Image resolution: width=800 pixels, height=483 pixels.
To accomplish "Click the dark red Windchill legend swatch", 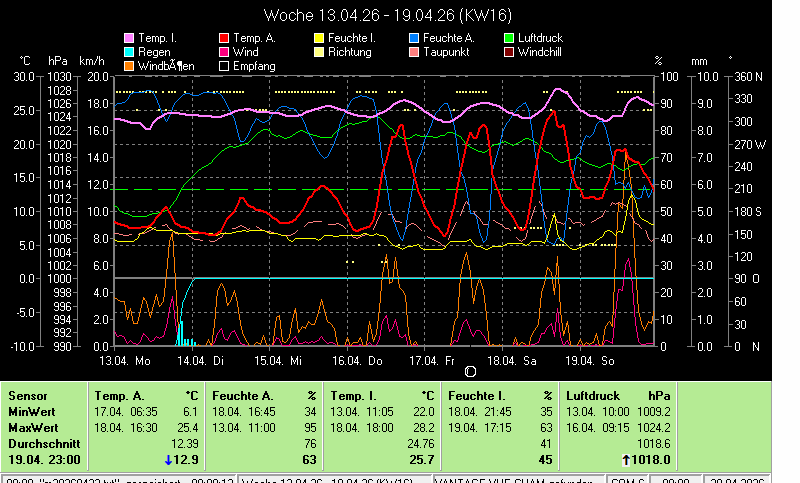I will (x=511, y=52).
